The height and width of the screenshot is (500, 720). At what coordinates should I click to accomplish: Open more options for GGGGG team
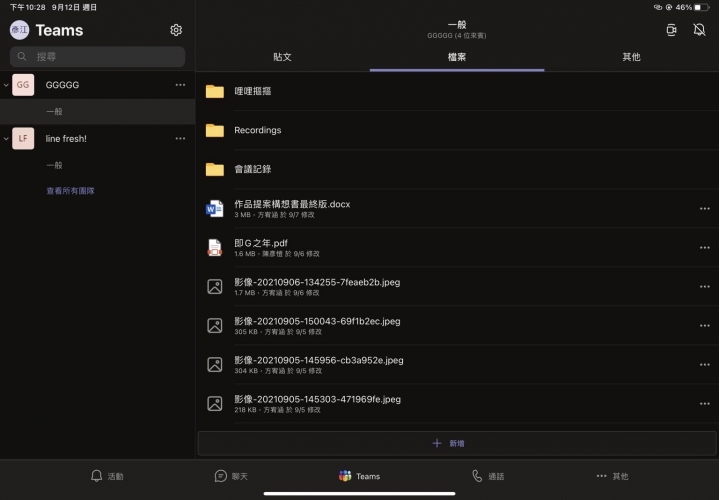tap(180, 85)
